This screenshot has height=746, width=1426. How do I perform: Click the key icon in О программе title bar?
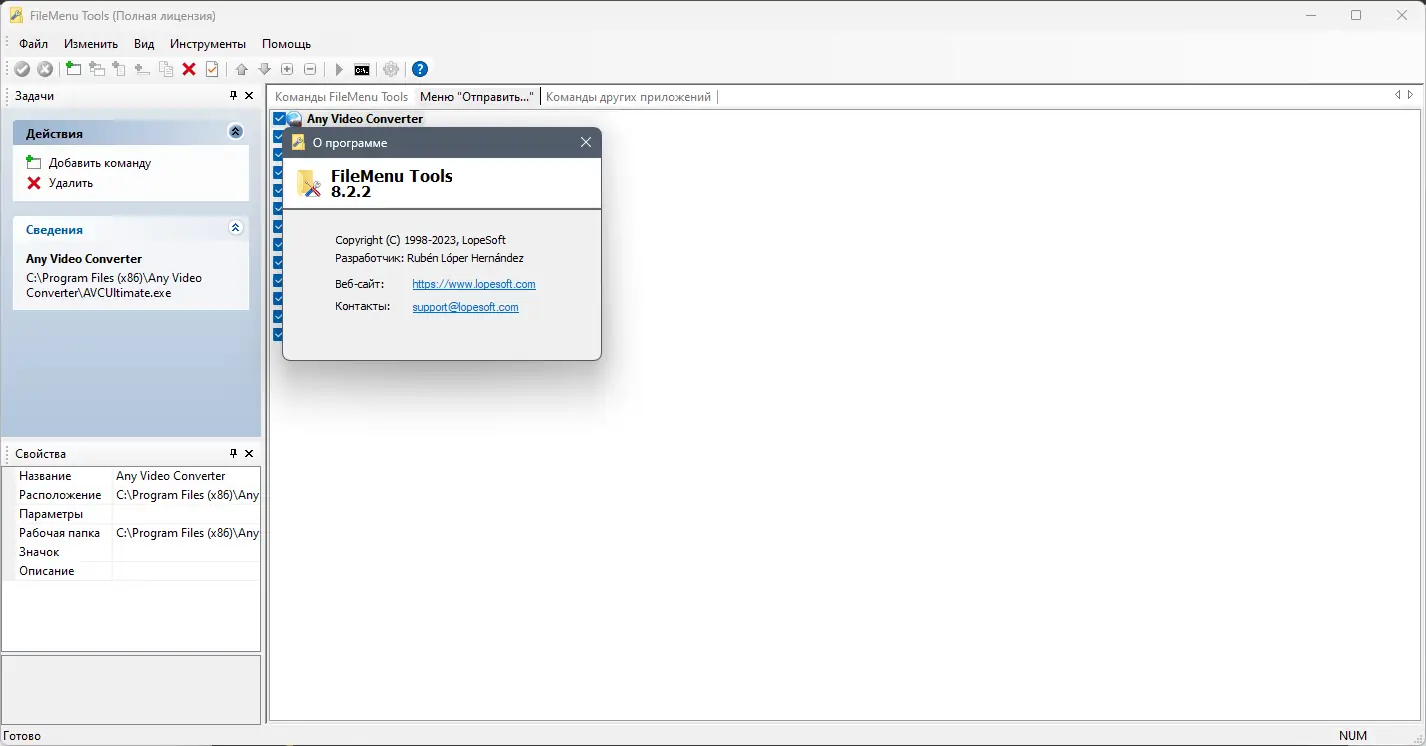(298, 143)
